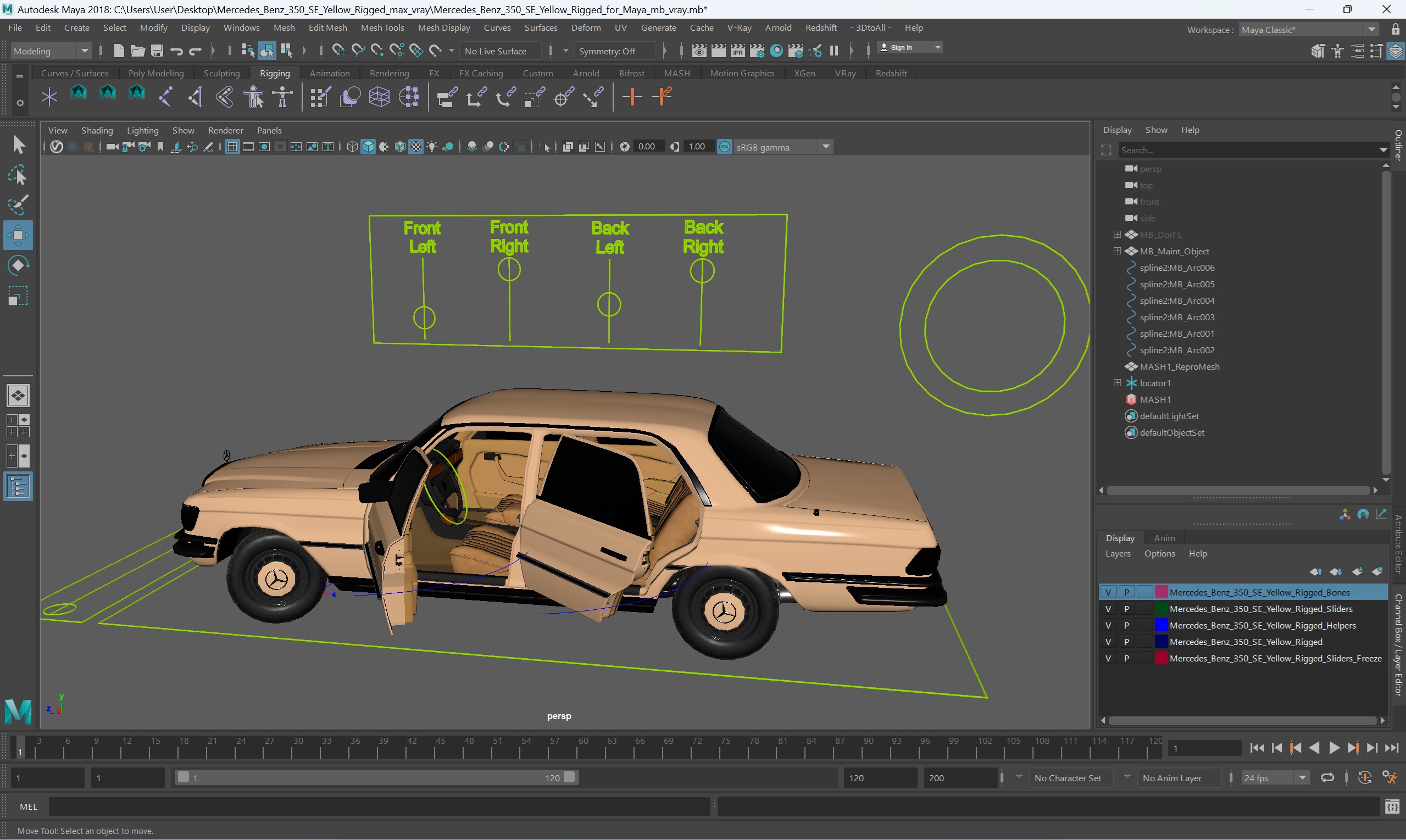1406x840 pixels.
Task: Jump to end of playback range
Action: point(1391,748)
